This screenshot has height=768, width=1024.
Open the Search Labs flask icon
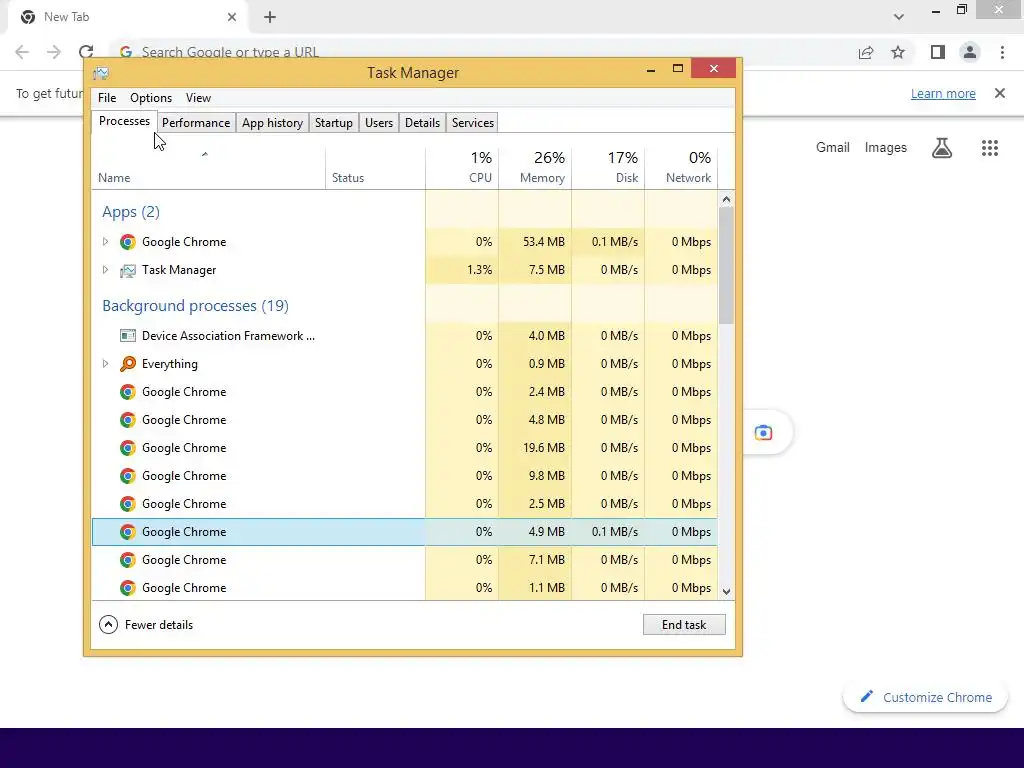coord(942,148)
